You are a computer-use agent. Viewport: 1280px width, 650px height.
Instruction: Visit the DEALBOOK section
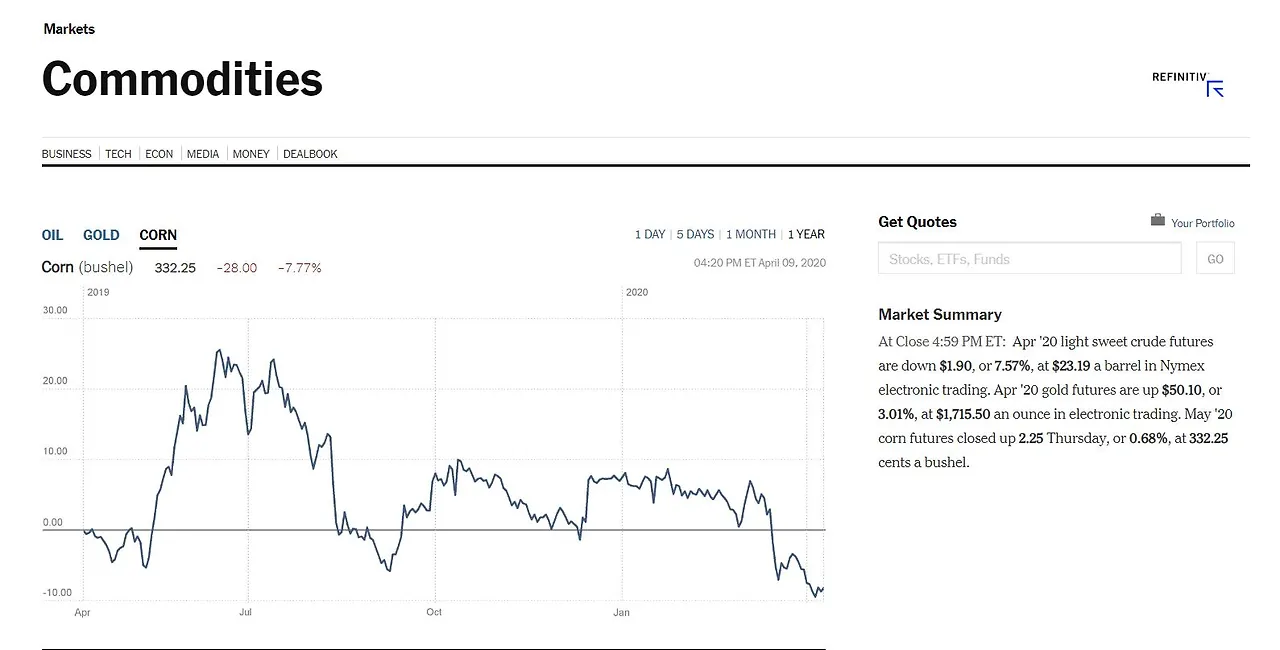310,154
